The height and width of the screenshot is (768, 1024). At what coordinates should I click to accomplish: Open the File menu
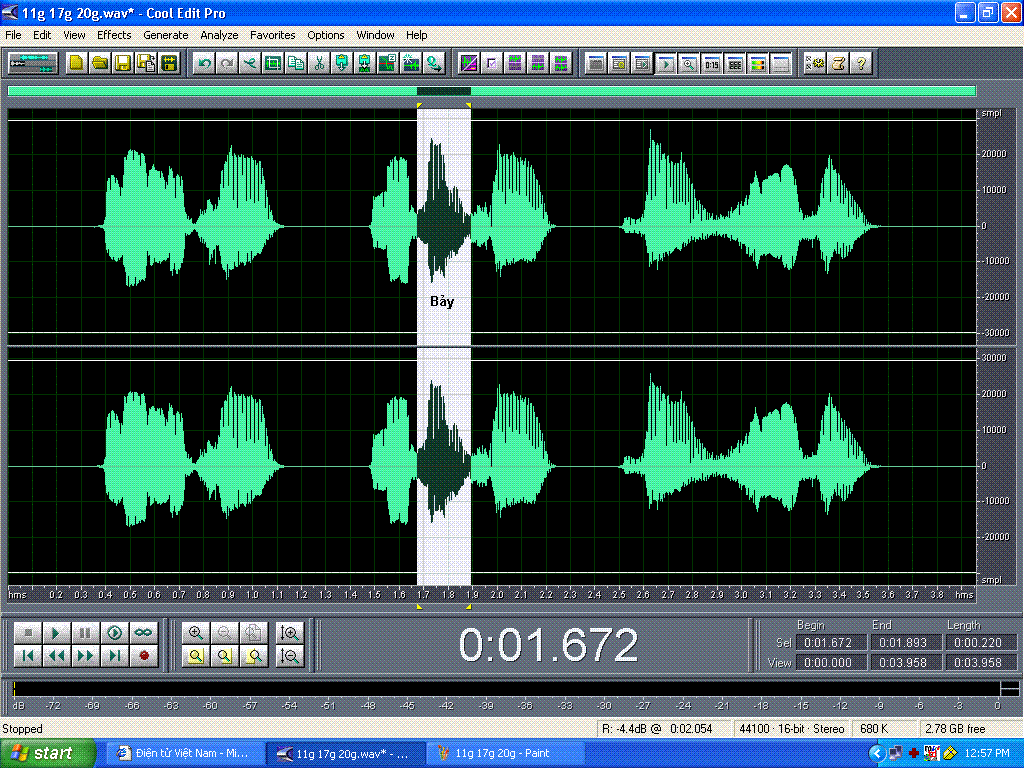[x=13, y=35]
